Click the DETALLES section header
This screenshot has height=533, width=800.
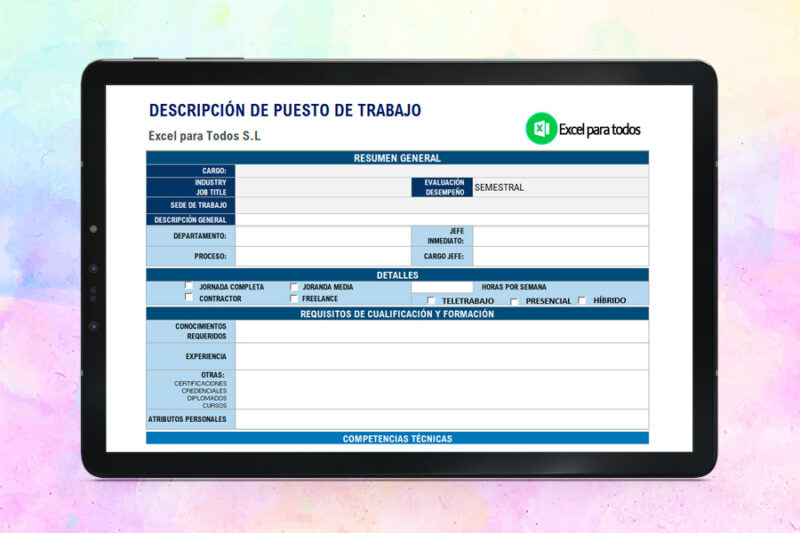[x=397, y=275]
